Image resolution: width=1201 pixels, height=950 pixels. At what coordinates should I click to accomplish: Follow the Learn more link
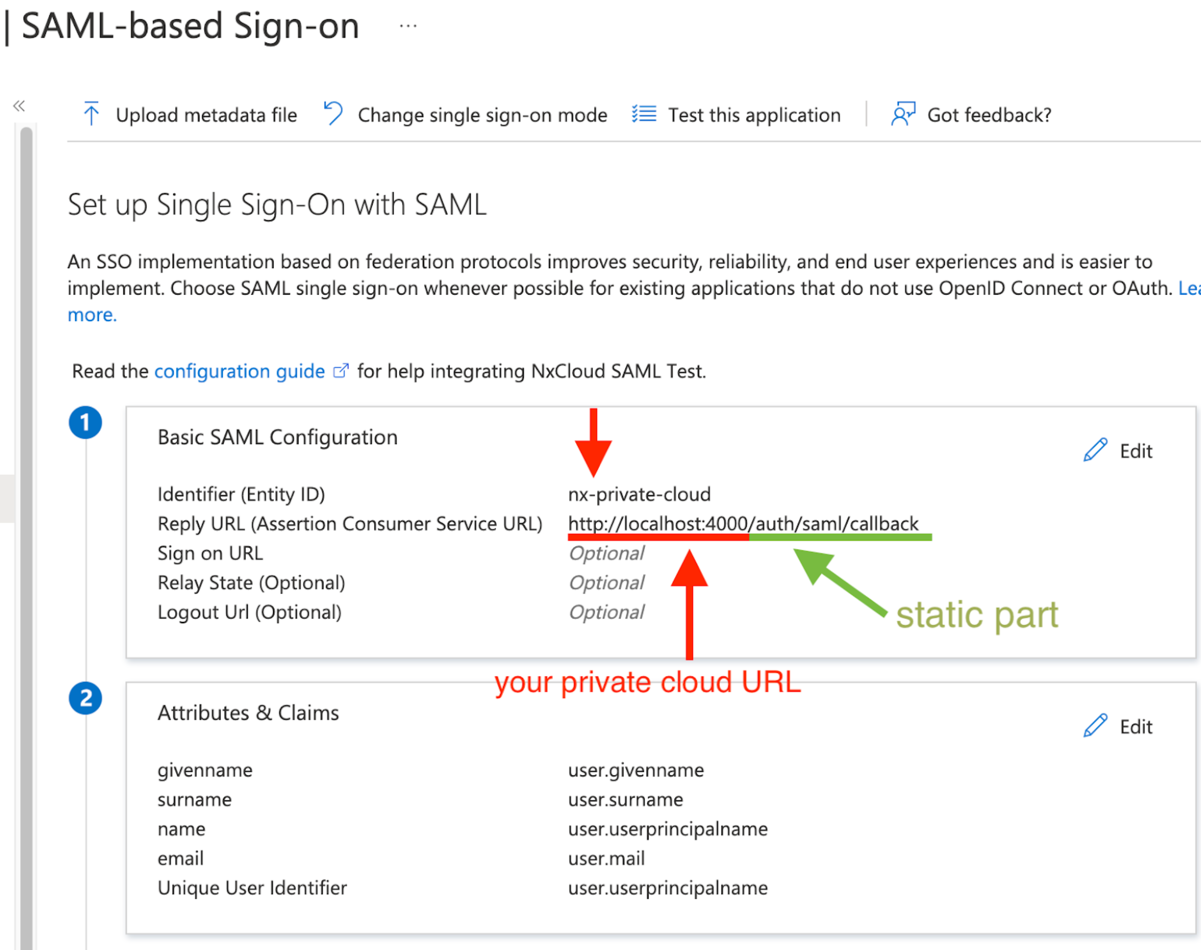click(x=92, y=314)
